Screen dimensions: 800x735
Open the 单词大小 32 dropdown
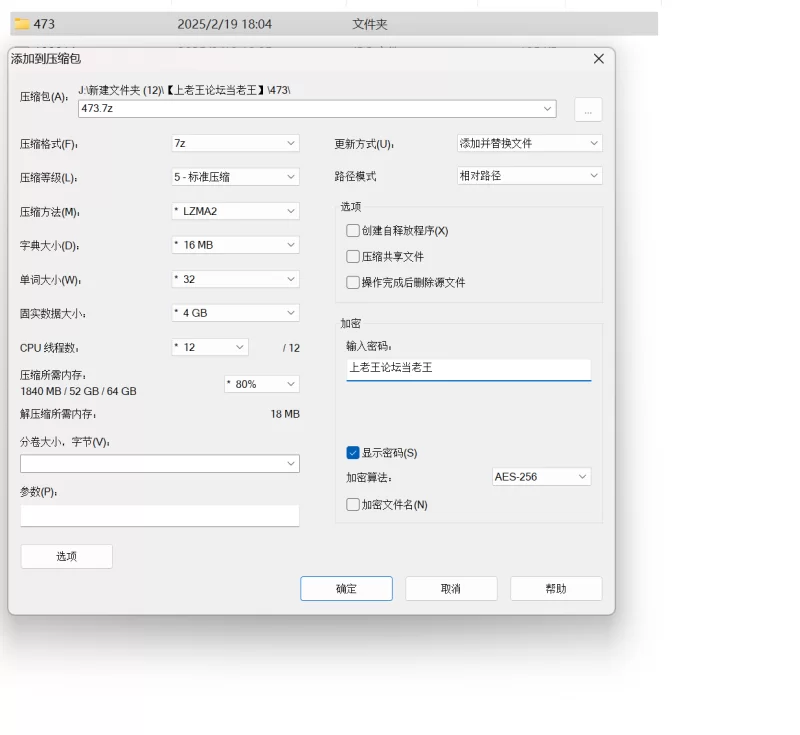click(235, 280)
